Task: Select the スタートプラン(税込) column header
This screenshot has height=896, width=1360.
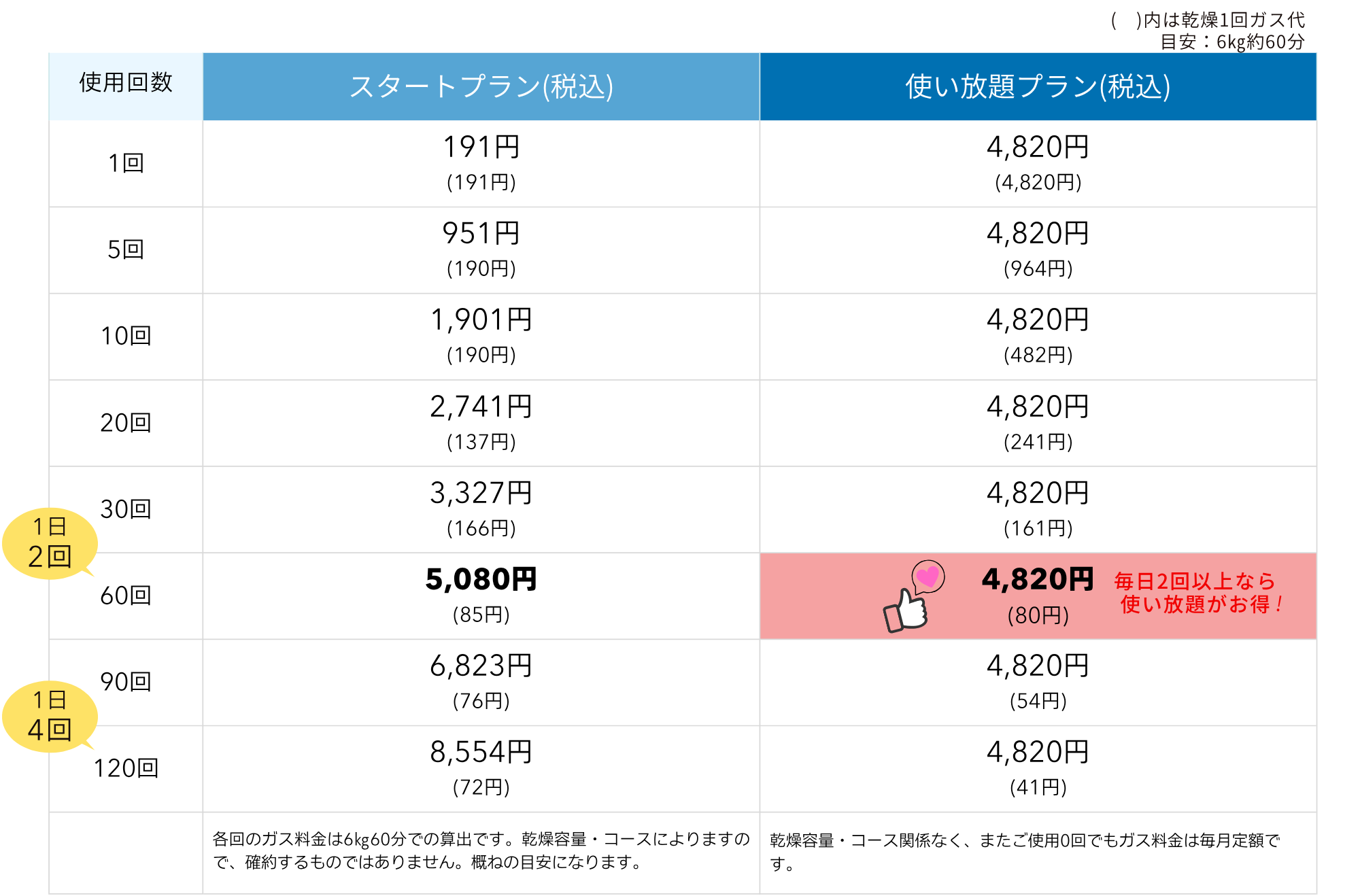Action: [x=481, y=86]
